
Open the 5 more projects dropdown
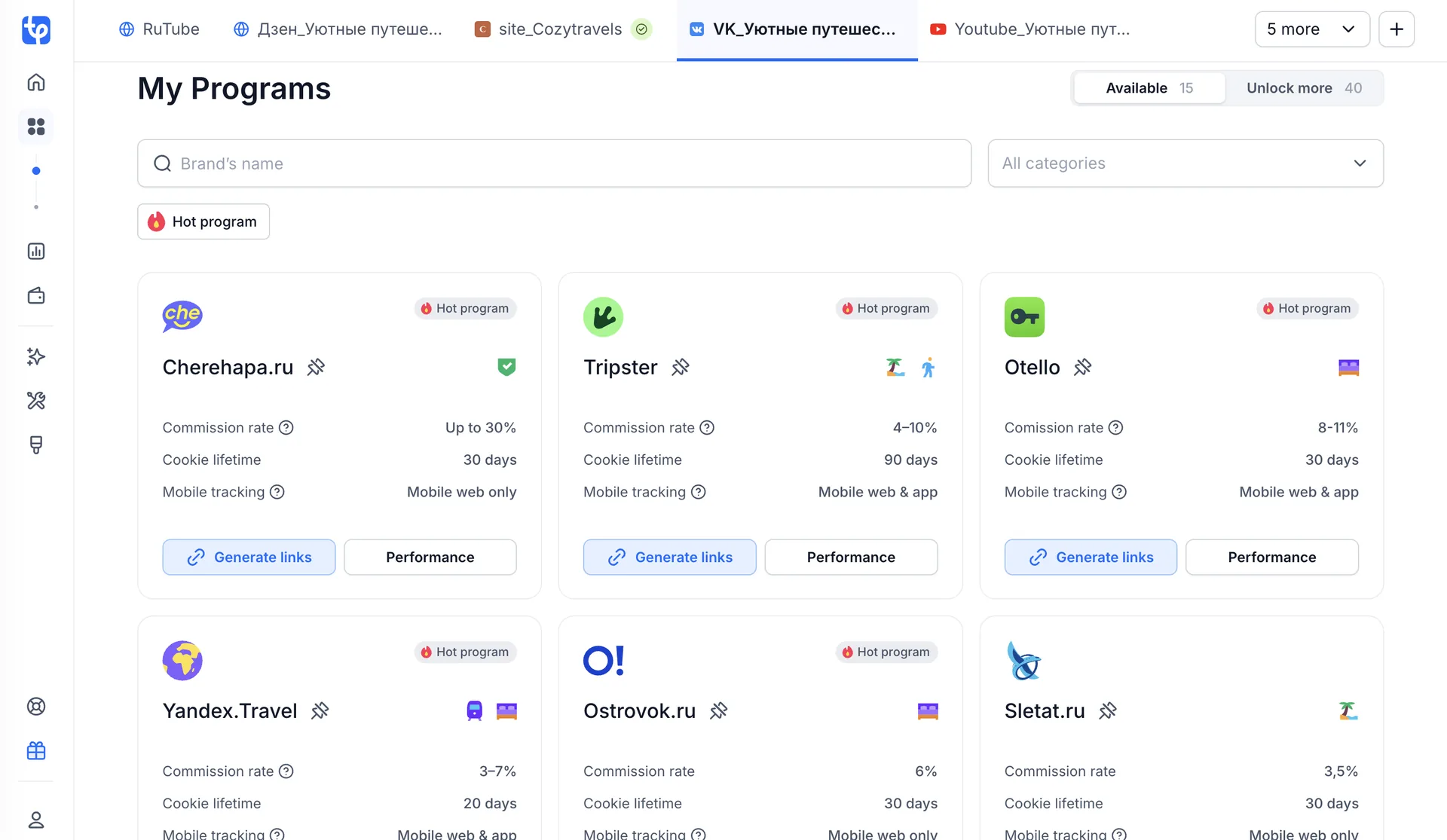point(1312,29)
